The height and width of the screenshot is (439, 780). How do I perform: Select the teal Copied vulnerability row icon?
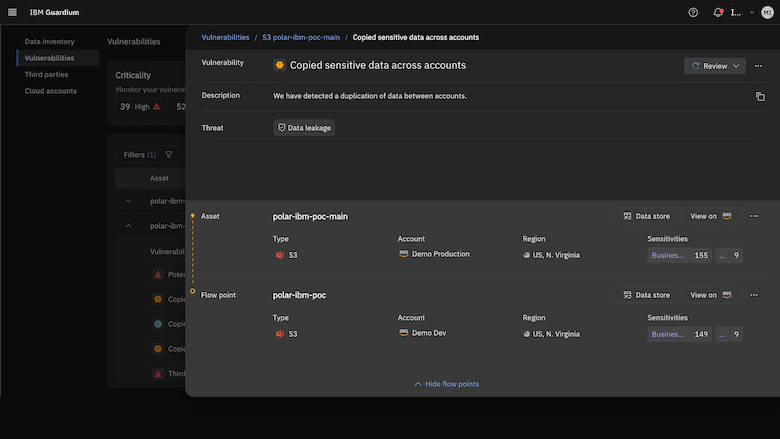point(158,324)
